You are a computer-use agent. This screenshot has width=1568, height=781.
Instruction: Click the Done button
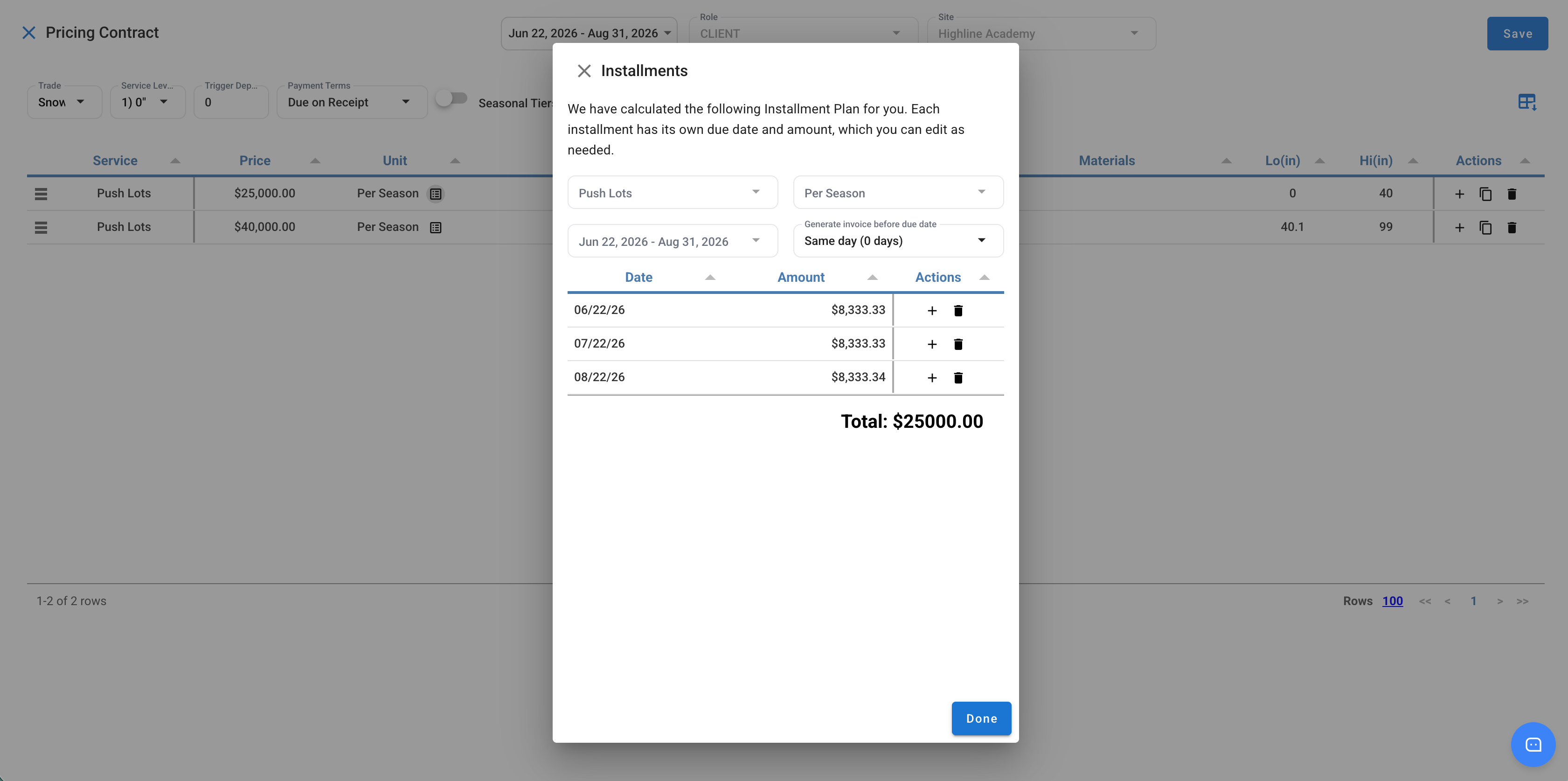981,718
